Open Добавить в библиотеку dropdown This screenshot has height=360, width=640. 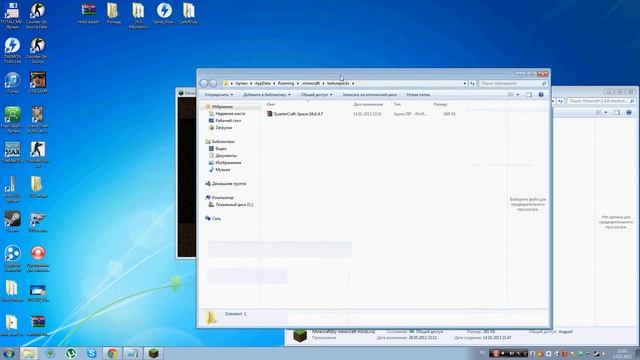click(267, 95)
